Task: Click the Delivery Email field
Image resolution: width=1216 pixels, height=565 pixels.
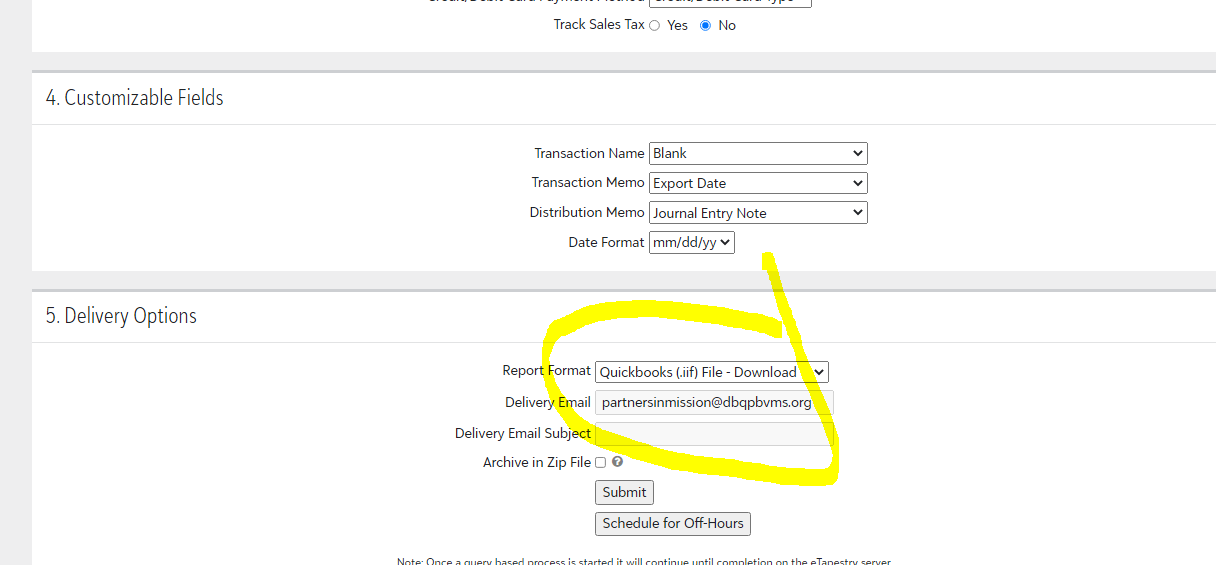Action: (714, 402)
